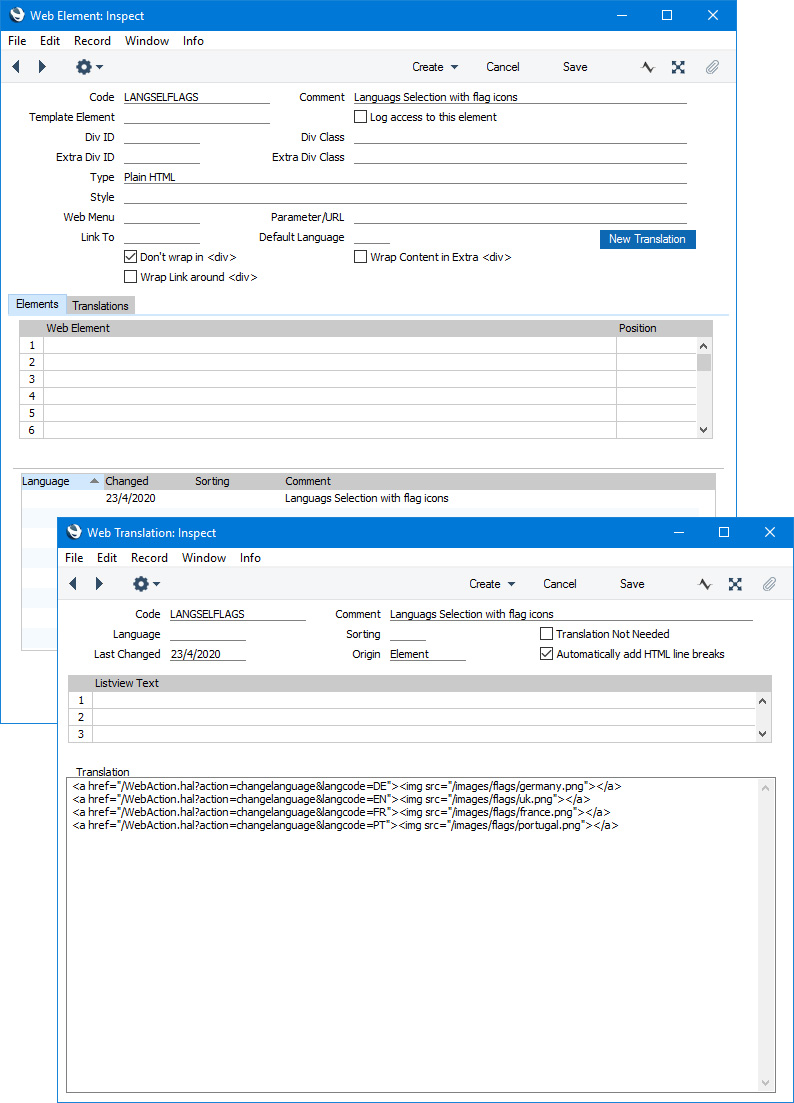Click Language field in Web Translation window

pos(207,634)
